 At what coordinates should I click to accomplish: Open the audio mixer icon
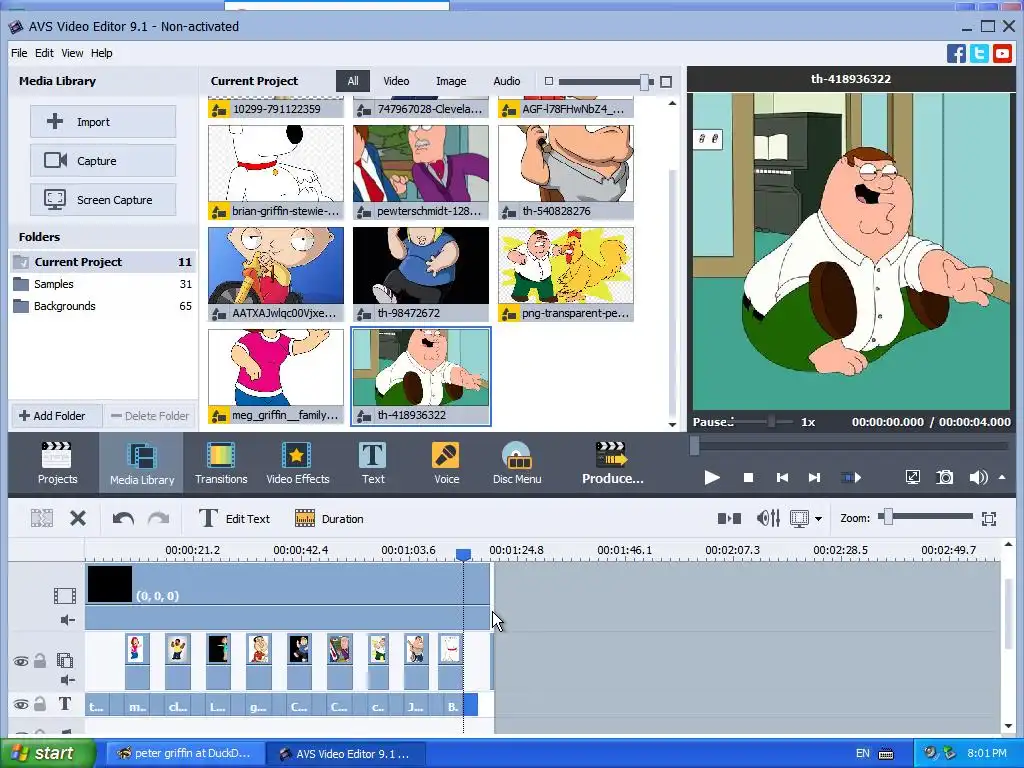click(x=768, y=519)
